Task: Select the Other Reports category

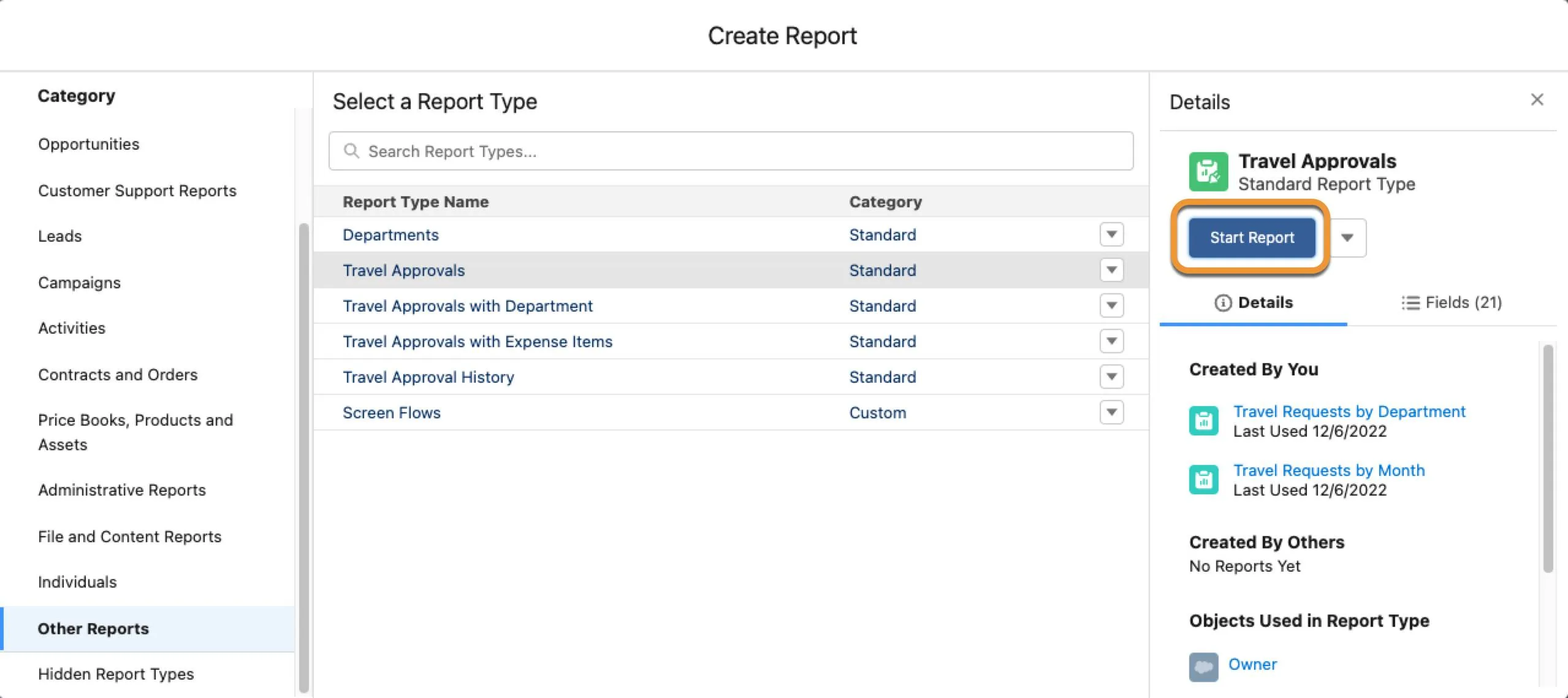Action: (93, 628)
